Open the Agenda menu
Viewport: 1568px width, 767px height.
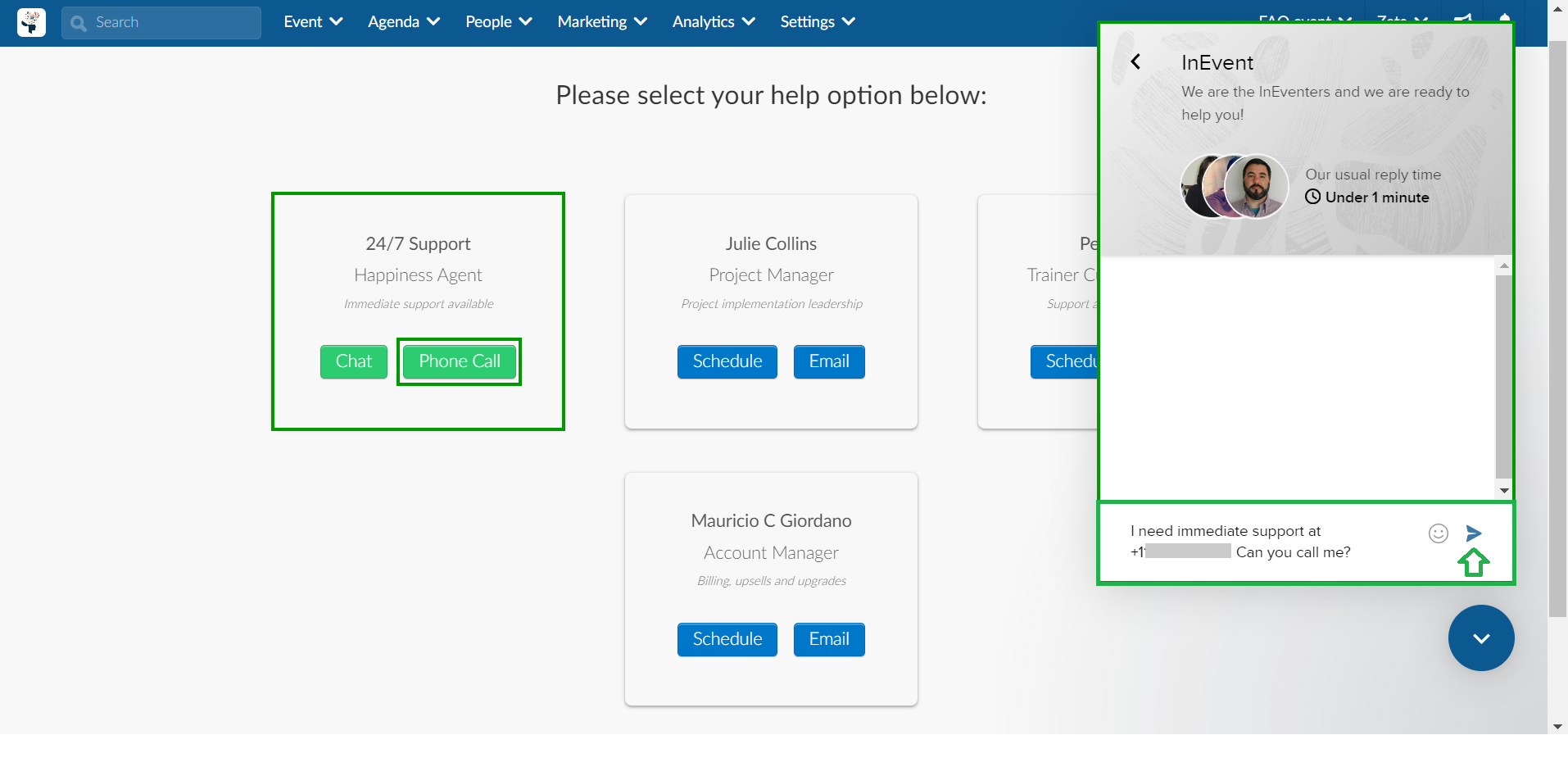coord(404,22)
